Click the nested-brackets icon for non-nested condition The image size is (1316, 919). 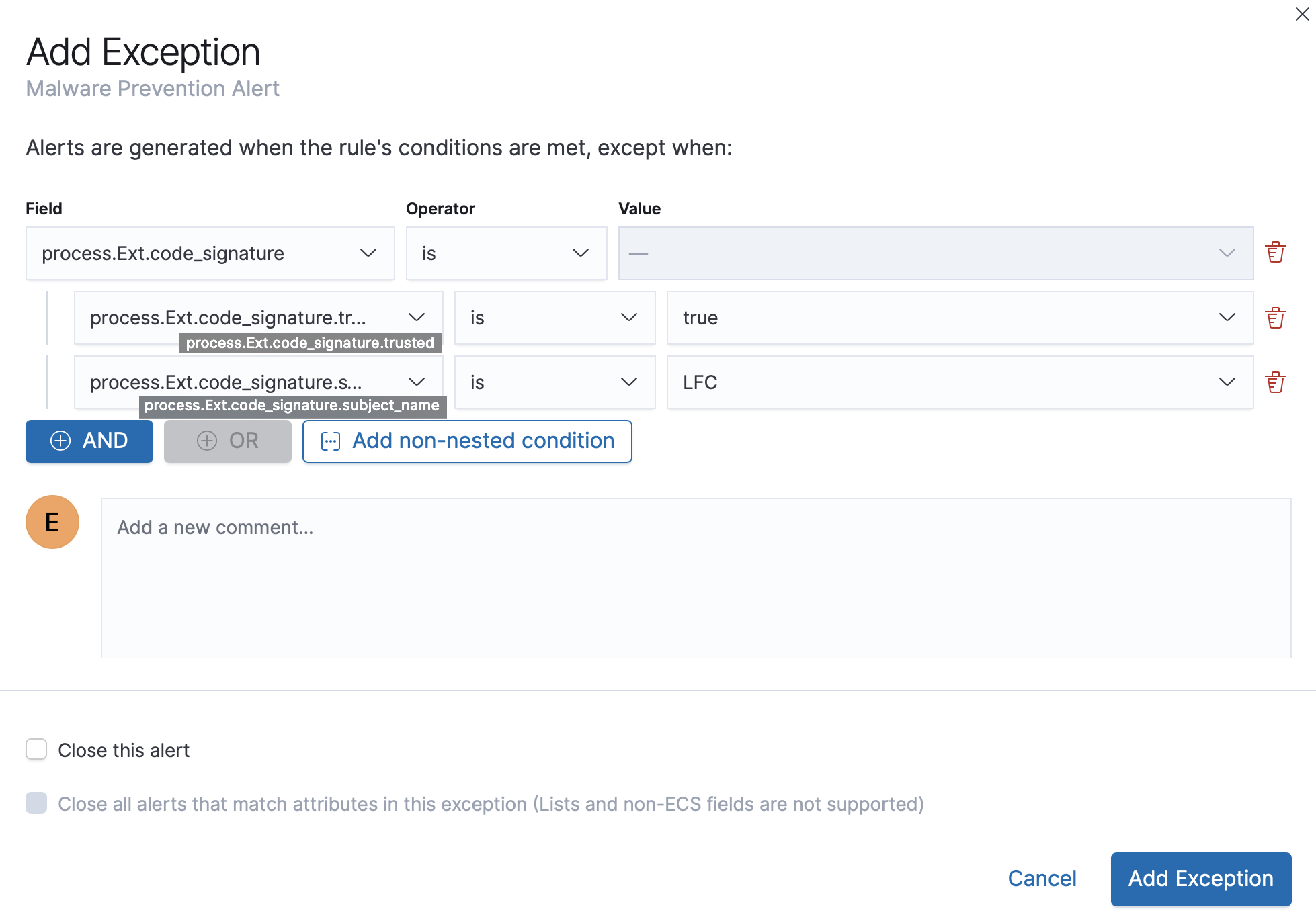[x=331, y=441]
